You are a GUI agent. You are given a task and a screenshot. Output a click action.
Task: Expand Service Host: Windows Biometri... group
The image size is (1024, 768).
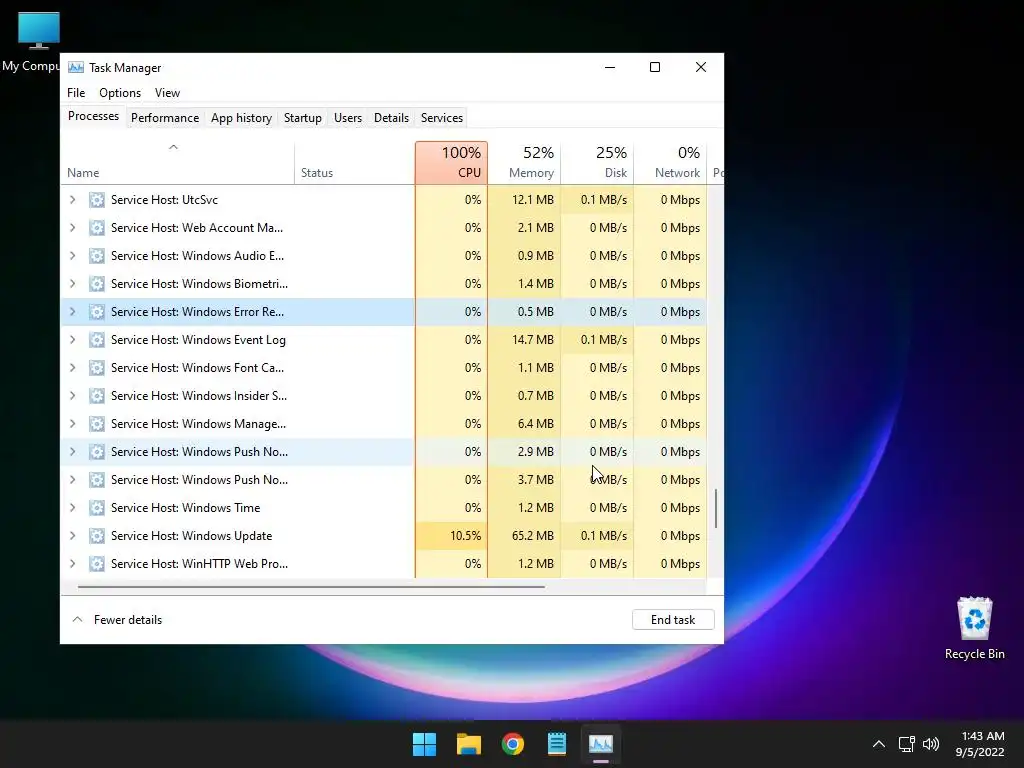(72, 284)
